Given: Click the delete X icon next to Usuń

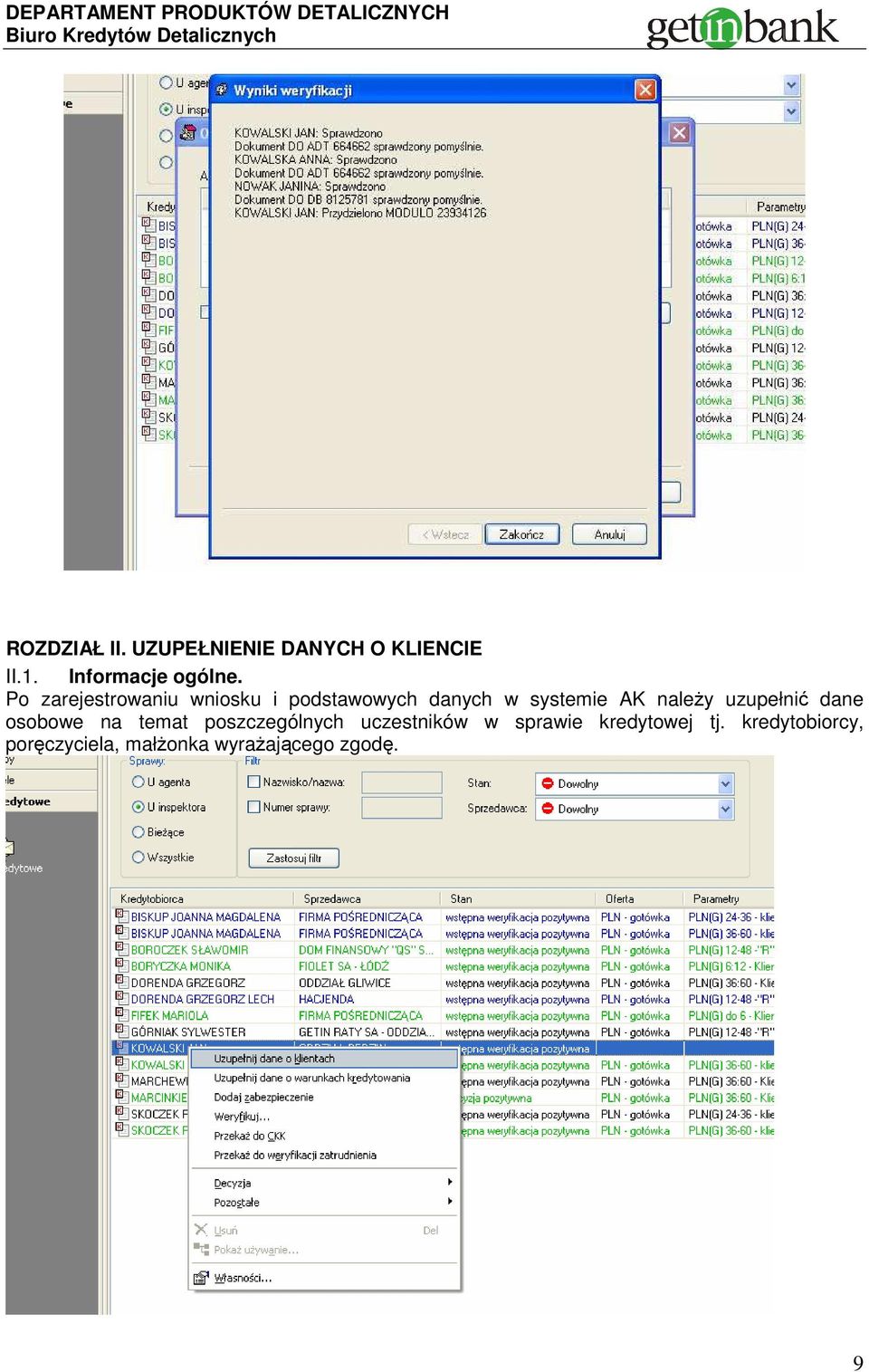Looking at the screenshot, I should (201, 1230).
